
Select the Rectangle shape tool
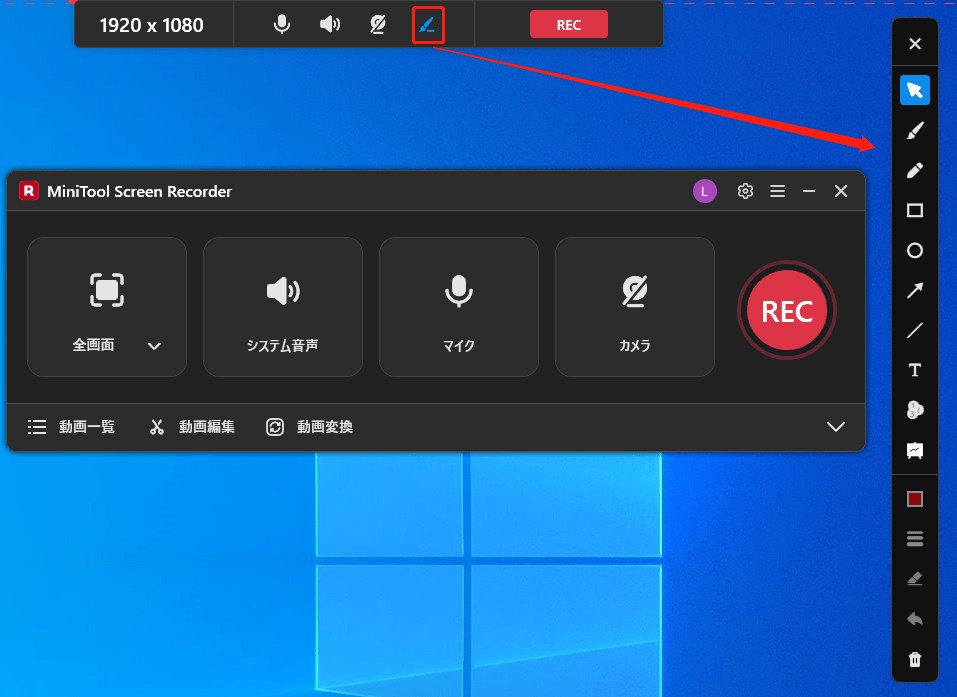pyautogui.click(x=914, y=210)
